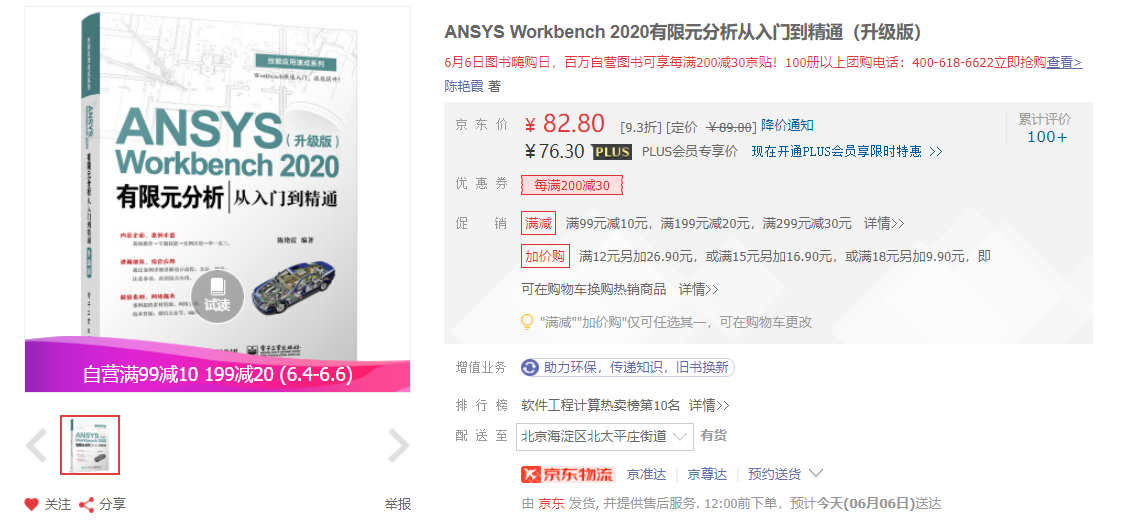Viewport: 1123px width, 526px height.
Task: Click the 京准达 delivery service link
Action: tap(647, 474)
